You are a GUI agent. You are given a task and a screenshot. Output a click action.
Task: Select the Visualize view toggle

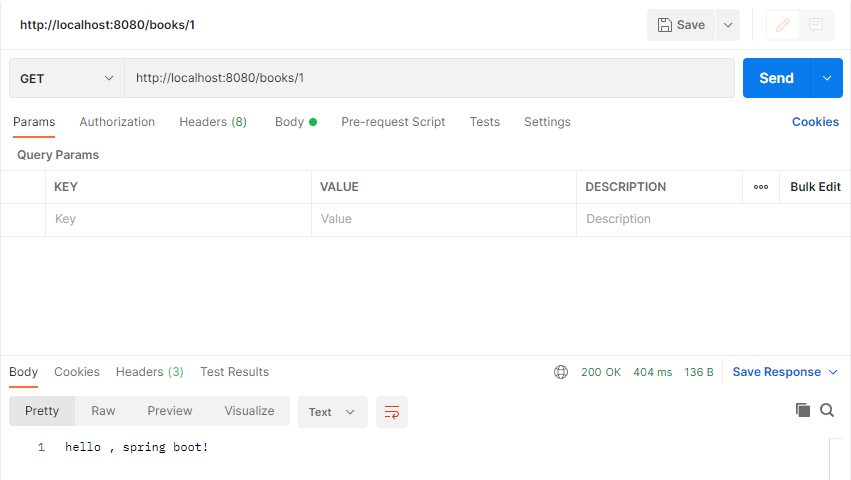coord(249,411)
